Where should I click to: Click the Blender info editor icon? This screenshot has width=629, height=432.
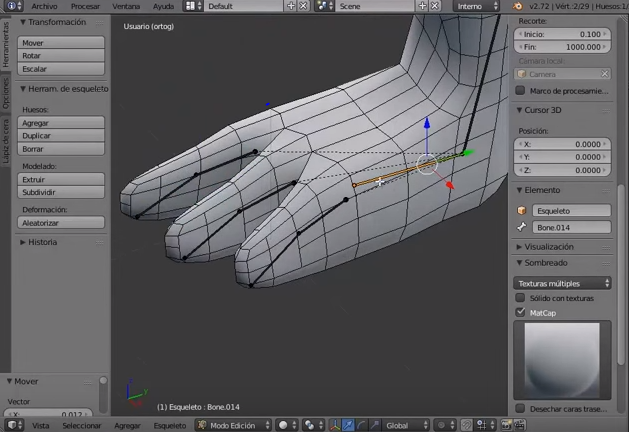[13, 6]
